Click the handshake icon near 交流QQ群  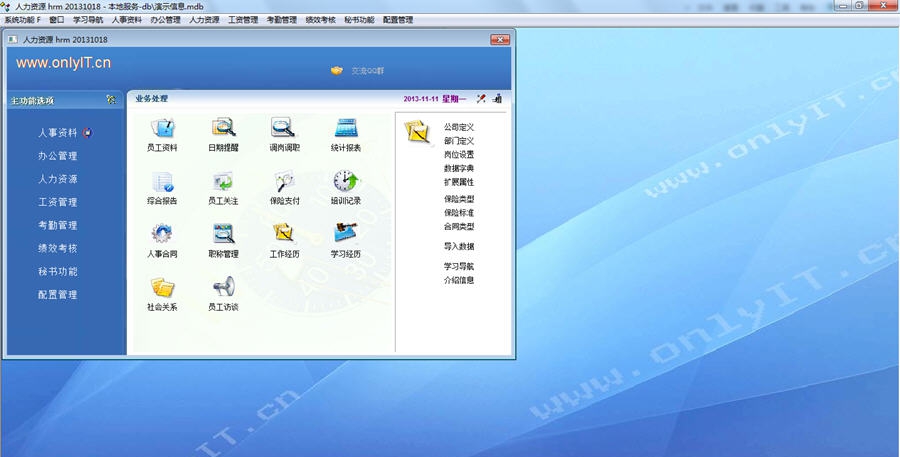337,71
